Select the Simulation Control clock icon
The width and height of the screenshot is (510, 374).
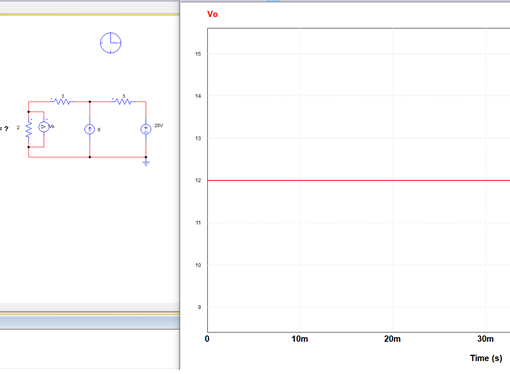[111, 43]
